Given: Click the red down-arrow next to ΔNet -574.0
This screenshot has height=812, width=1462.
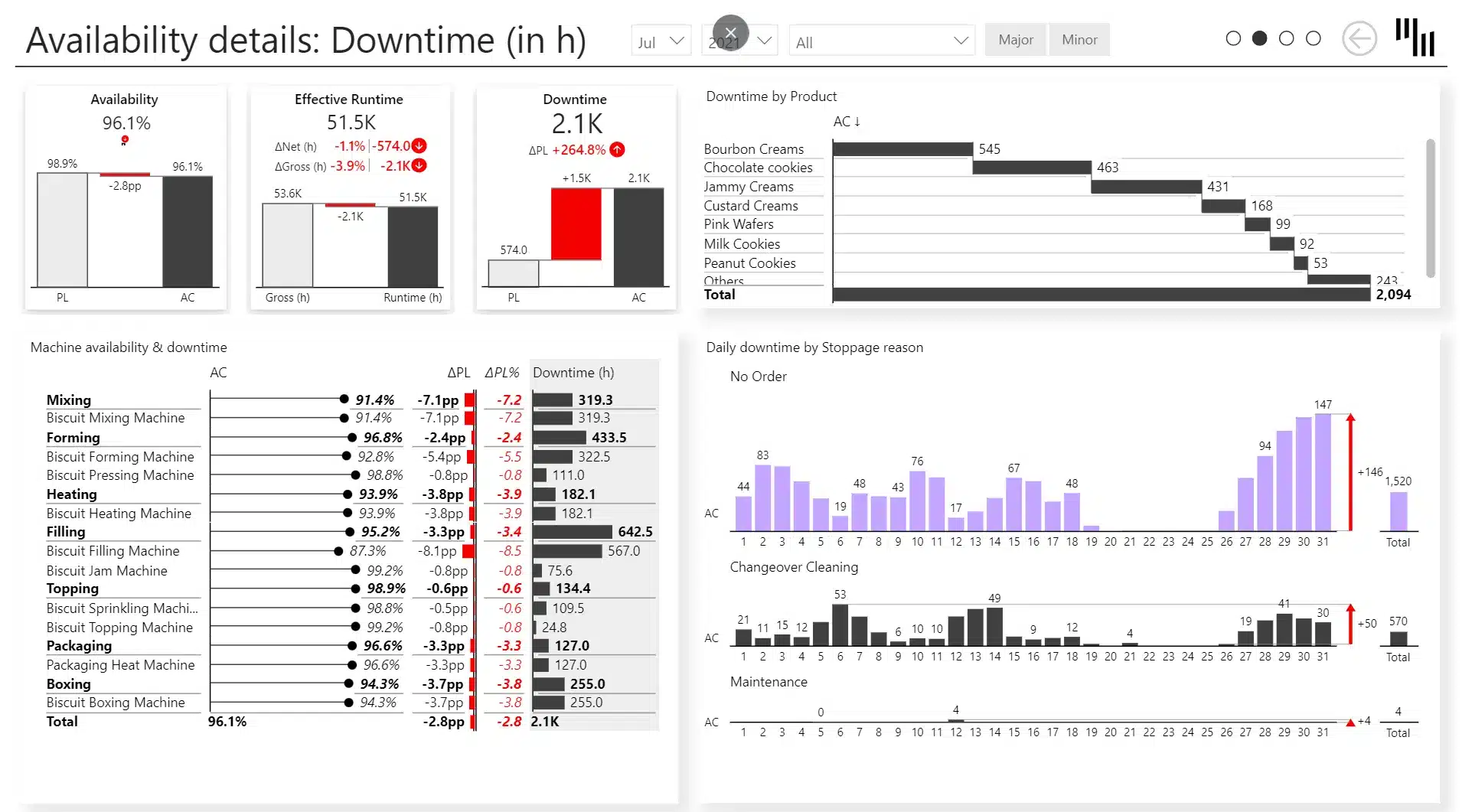Looking at the screenshot, I should click(x=419, y=145).
